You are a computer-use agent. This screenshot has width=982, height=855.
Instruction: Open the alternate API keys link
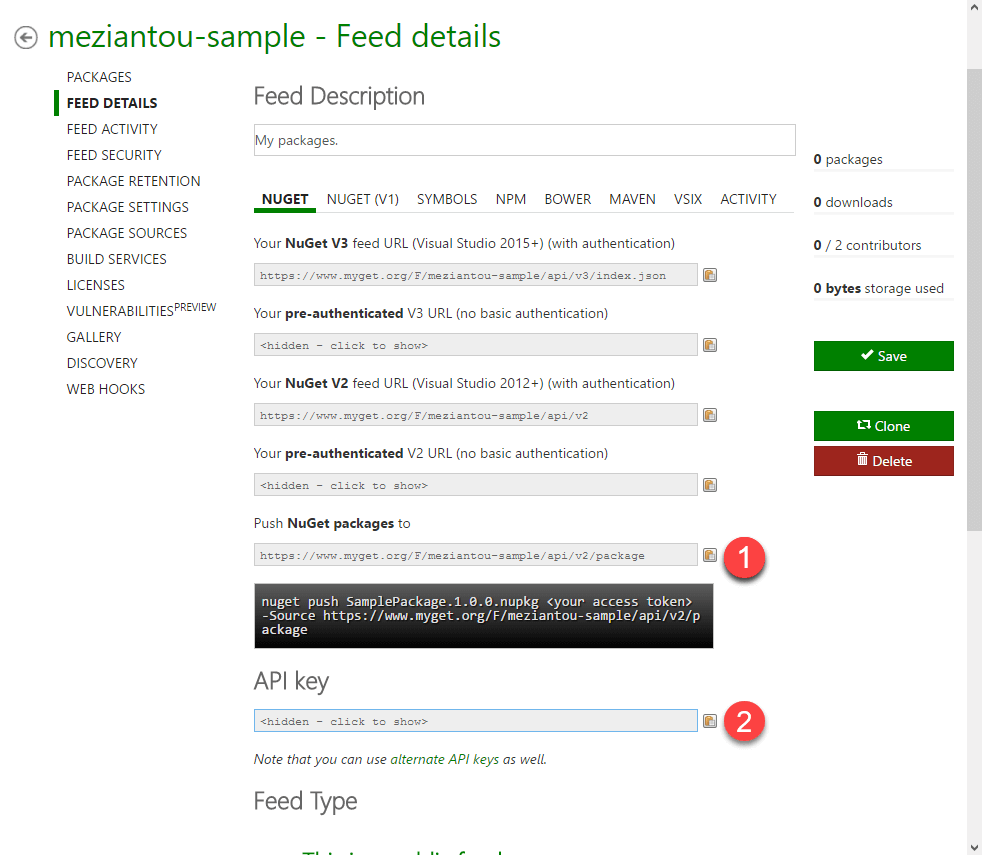444,759
